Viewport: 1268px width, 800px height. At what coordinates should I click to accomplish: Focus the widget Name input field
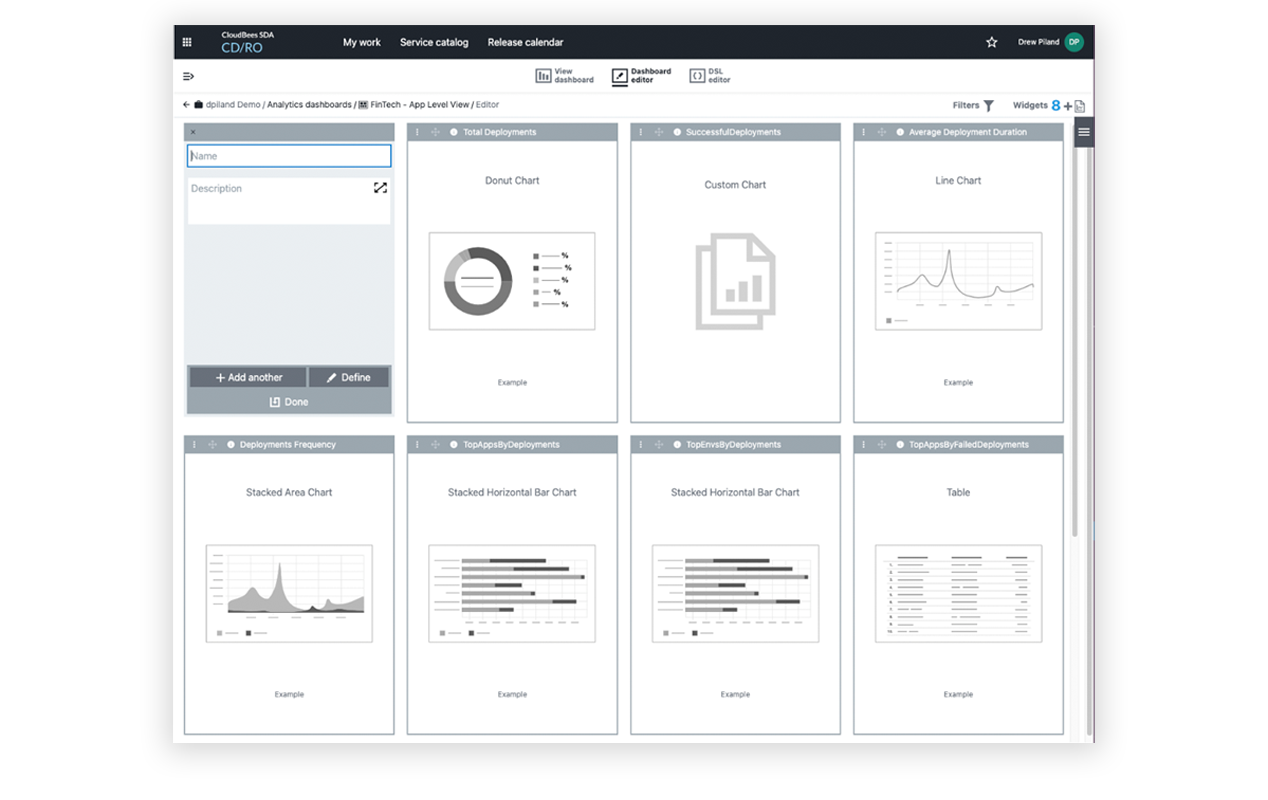(289, 156)
